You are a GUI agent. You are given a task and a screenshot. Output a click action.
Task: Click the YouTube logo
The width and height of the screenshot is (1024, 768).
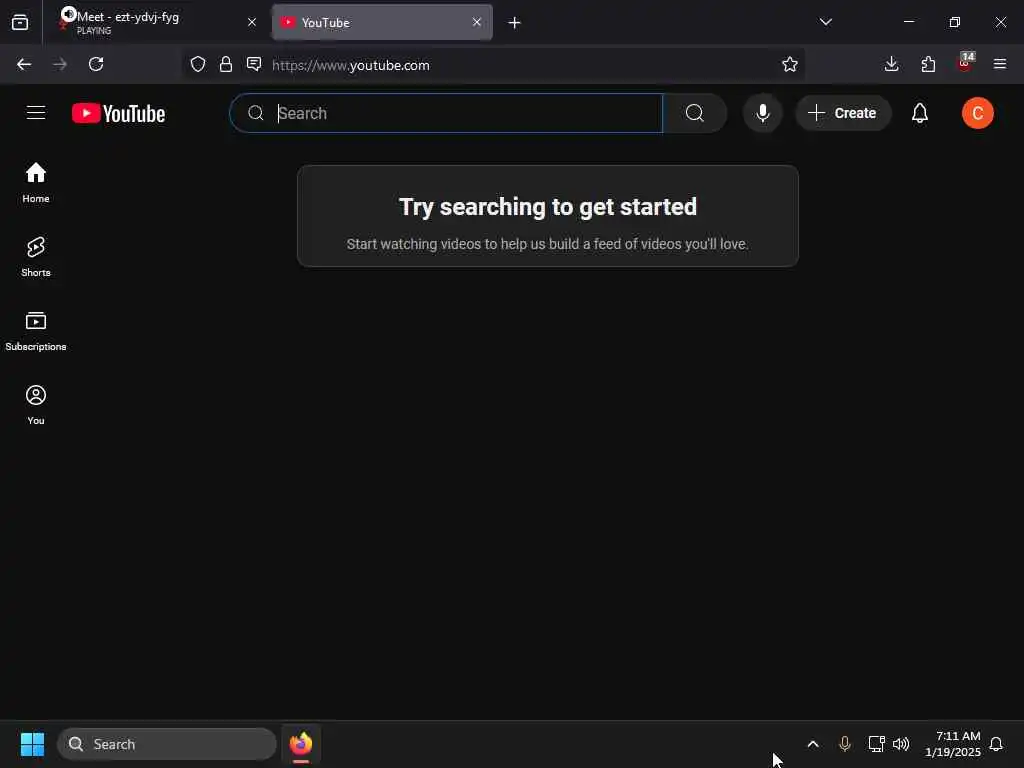pos(118,114)
